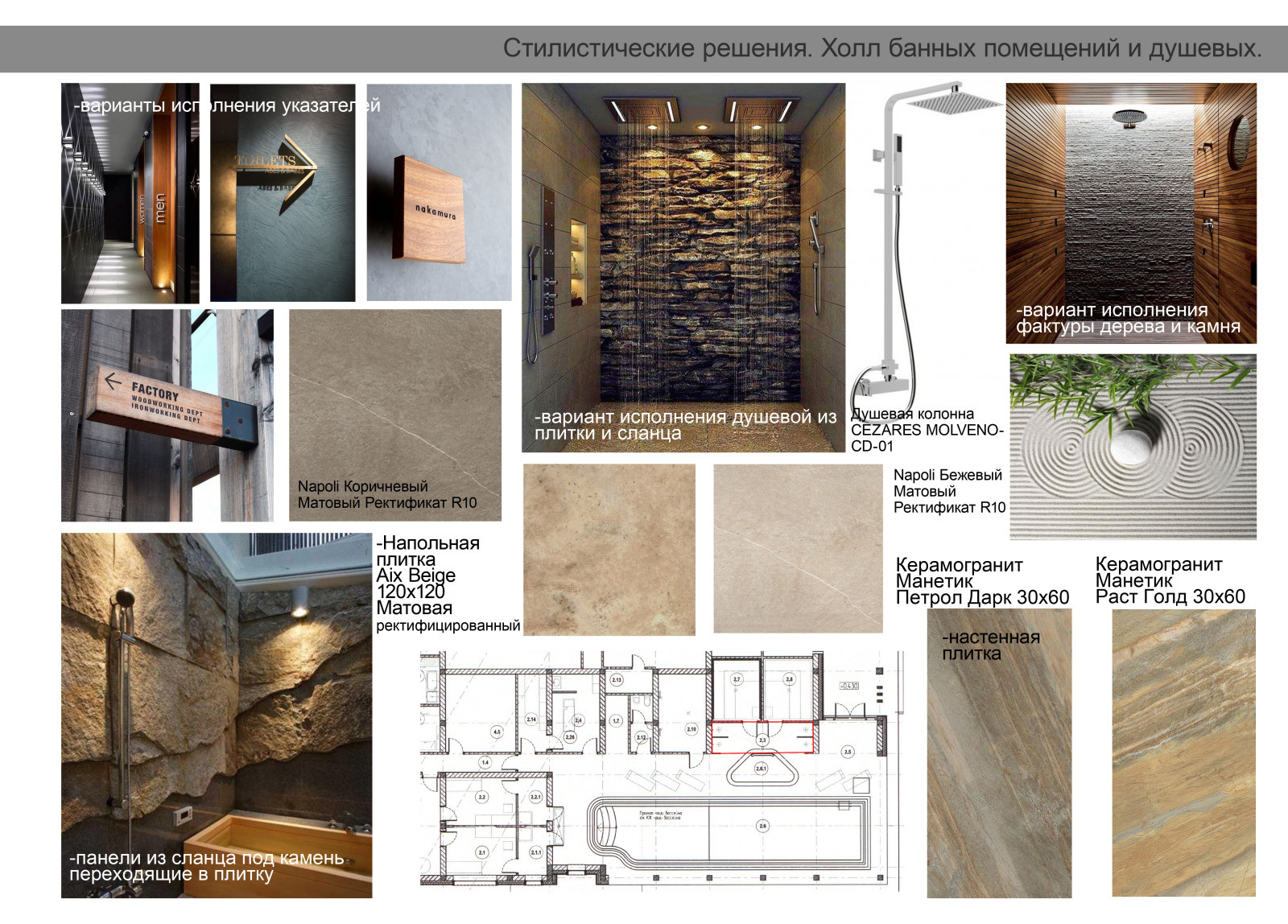Click the red-outlined room on floor plan
Image resolution: width=1288 pixels, height=924 pixels.
(x=762, y=737)
